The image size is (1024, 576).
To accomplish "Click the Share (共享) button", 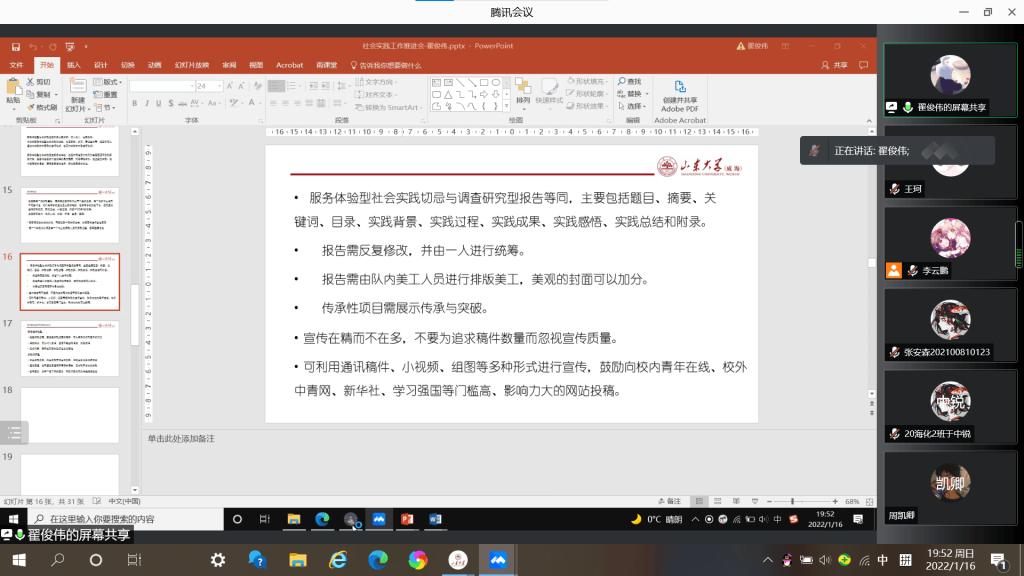I will click(x=835, y=65).
